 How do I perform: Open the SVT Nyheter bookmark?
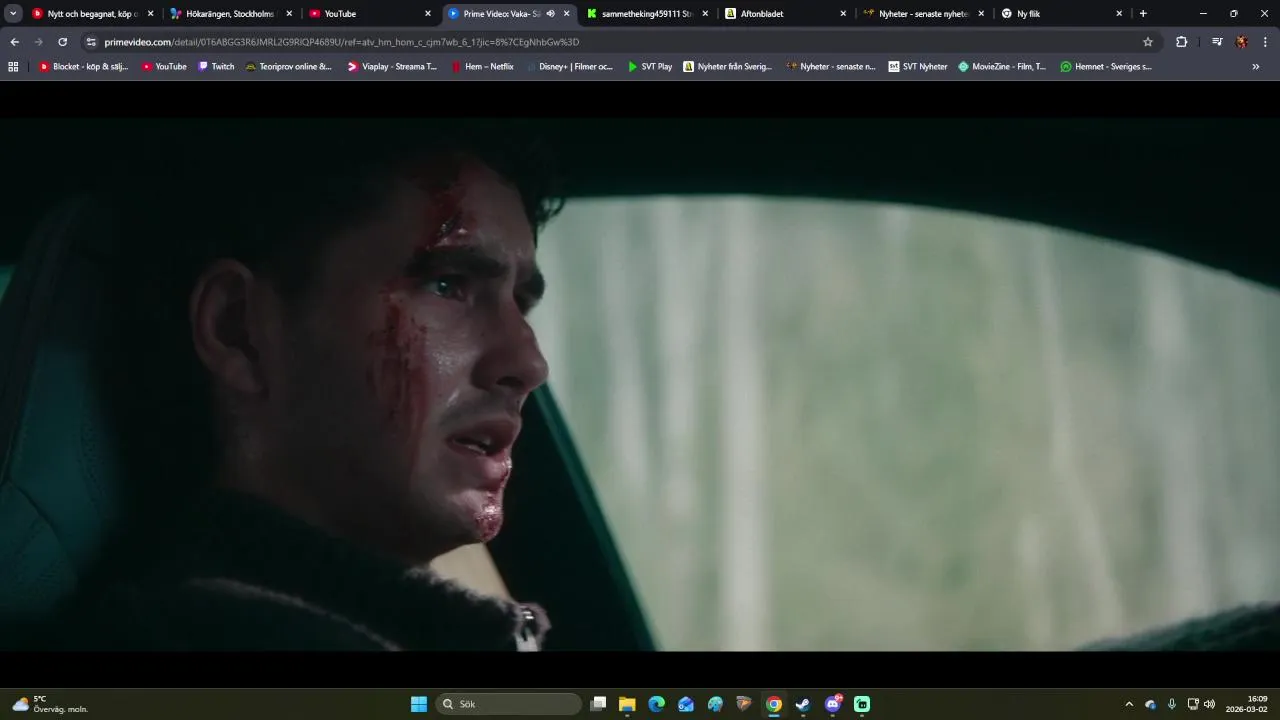[917, 67]
